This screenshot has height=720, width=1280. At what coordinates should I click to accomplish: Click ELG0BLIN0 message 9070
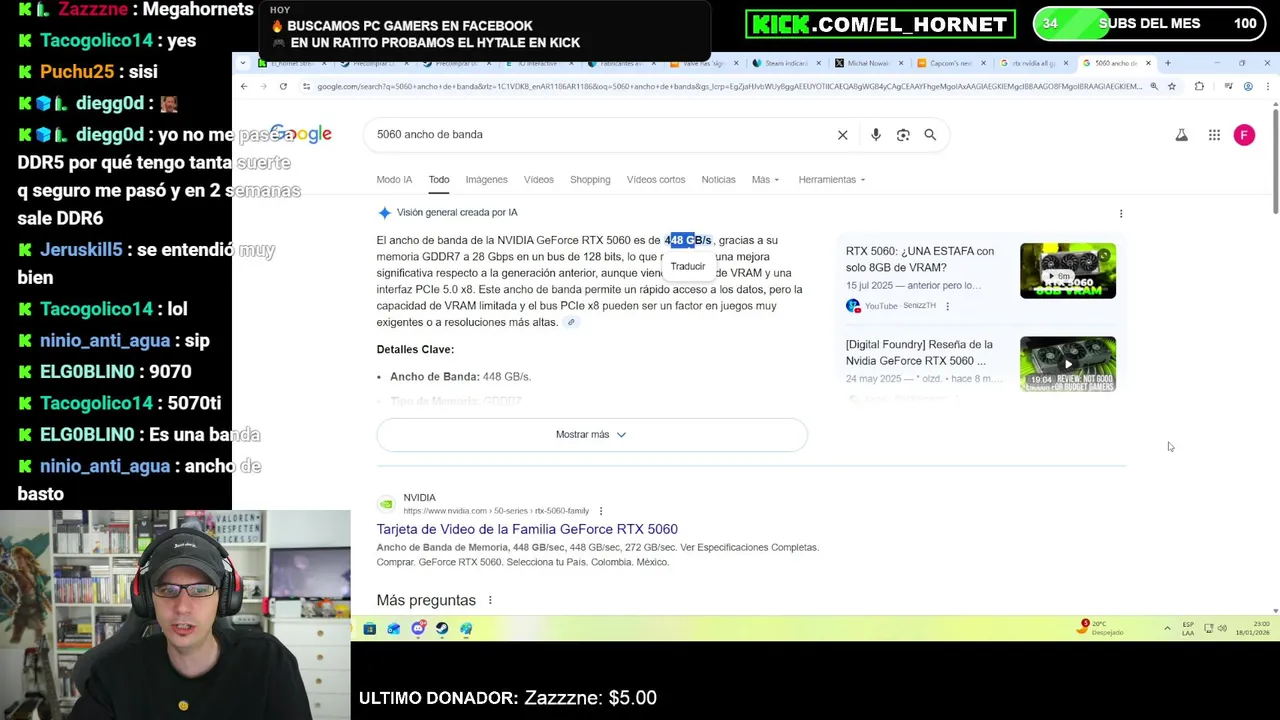[115, 372]
